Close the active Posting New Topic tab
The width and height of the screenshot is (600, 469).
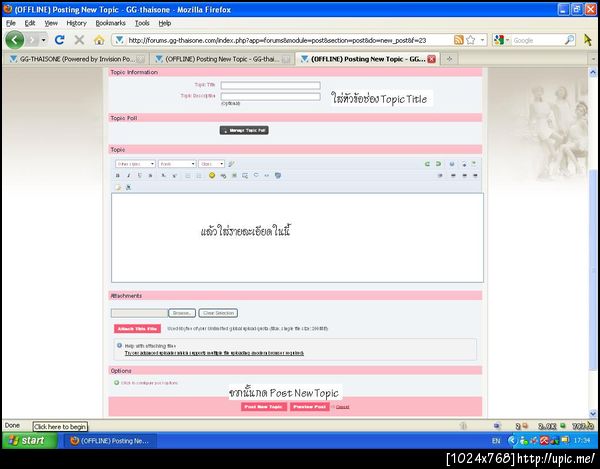[x=432, y=59]
